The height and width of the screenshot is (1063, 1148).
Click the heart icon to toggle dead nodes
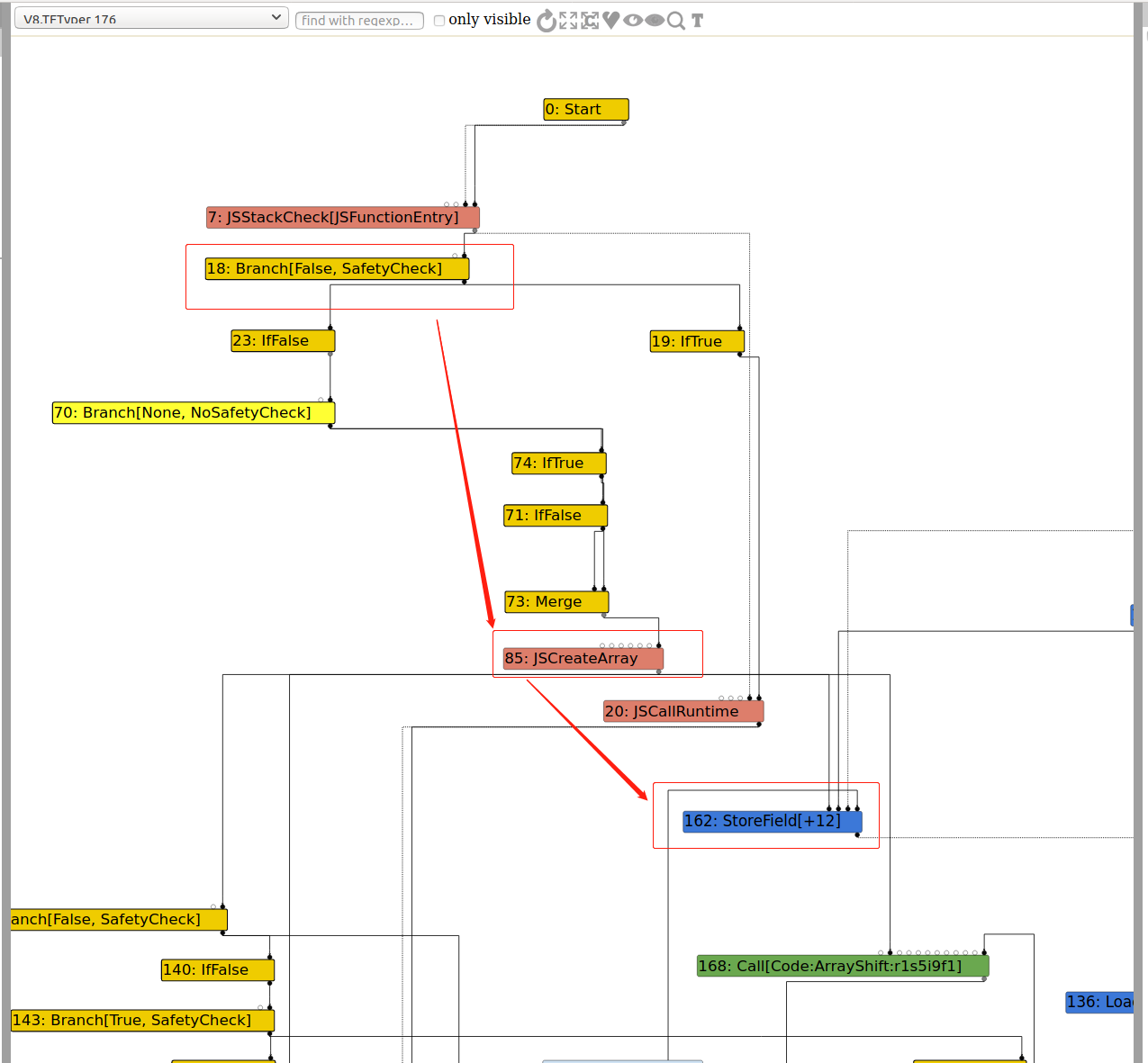coord(611,20)
